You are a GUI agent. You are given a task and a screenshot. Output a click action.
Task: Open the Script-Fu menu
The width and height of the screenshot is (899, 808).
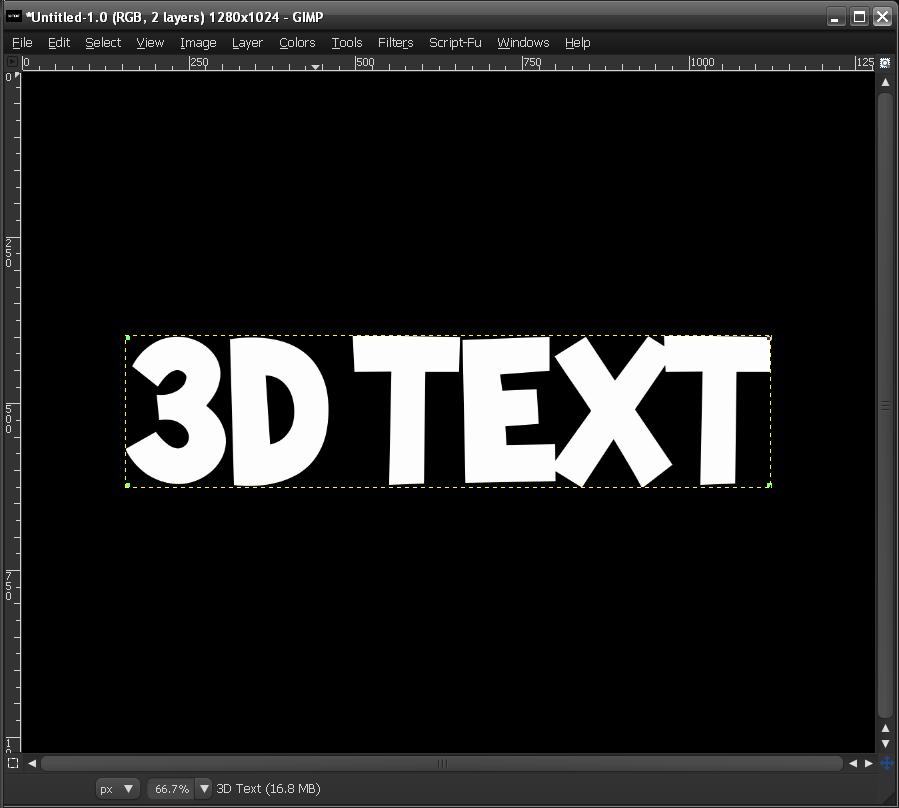[x=455, y=42]
